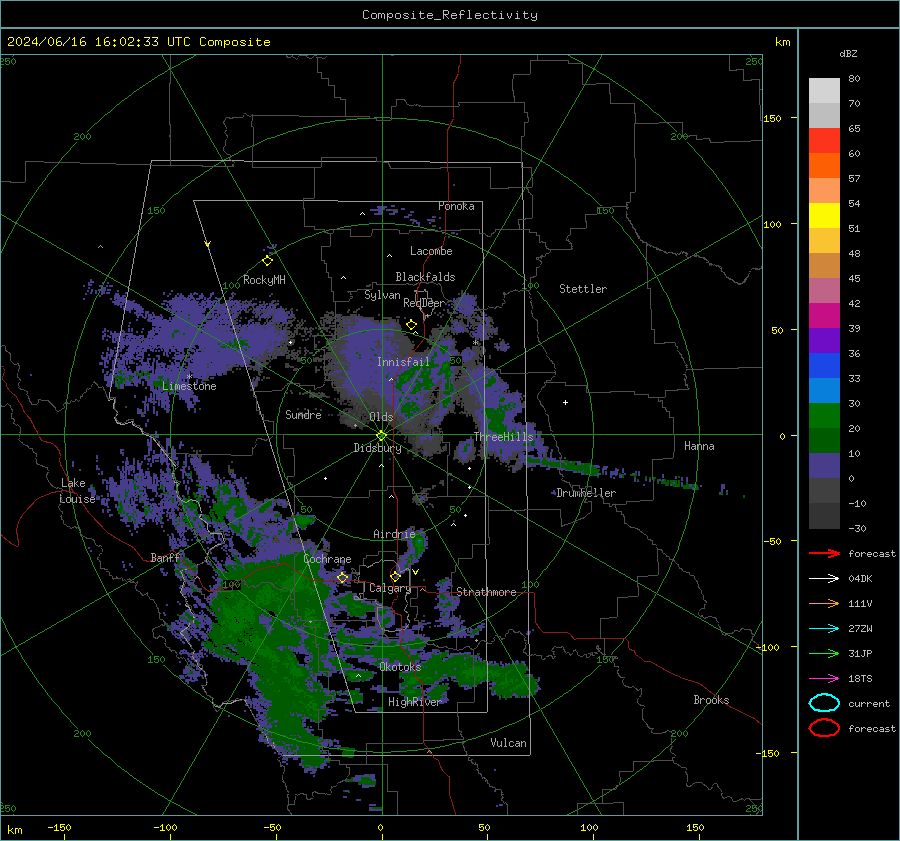The height and width of the screenshot is (841, 900).
Task: Click the cyan current ellipse icon
Action: point(824,703)
